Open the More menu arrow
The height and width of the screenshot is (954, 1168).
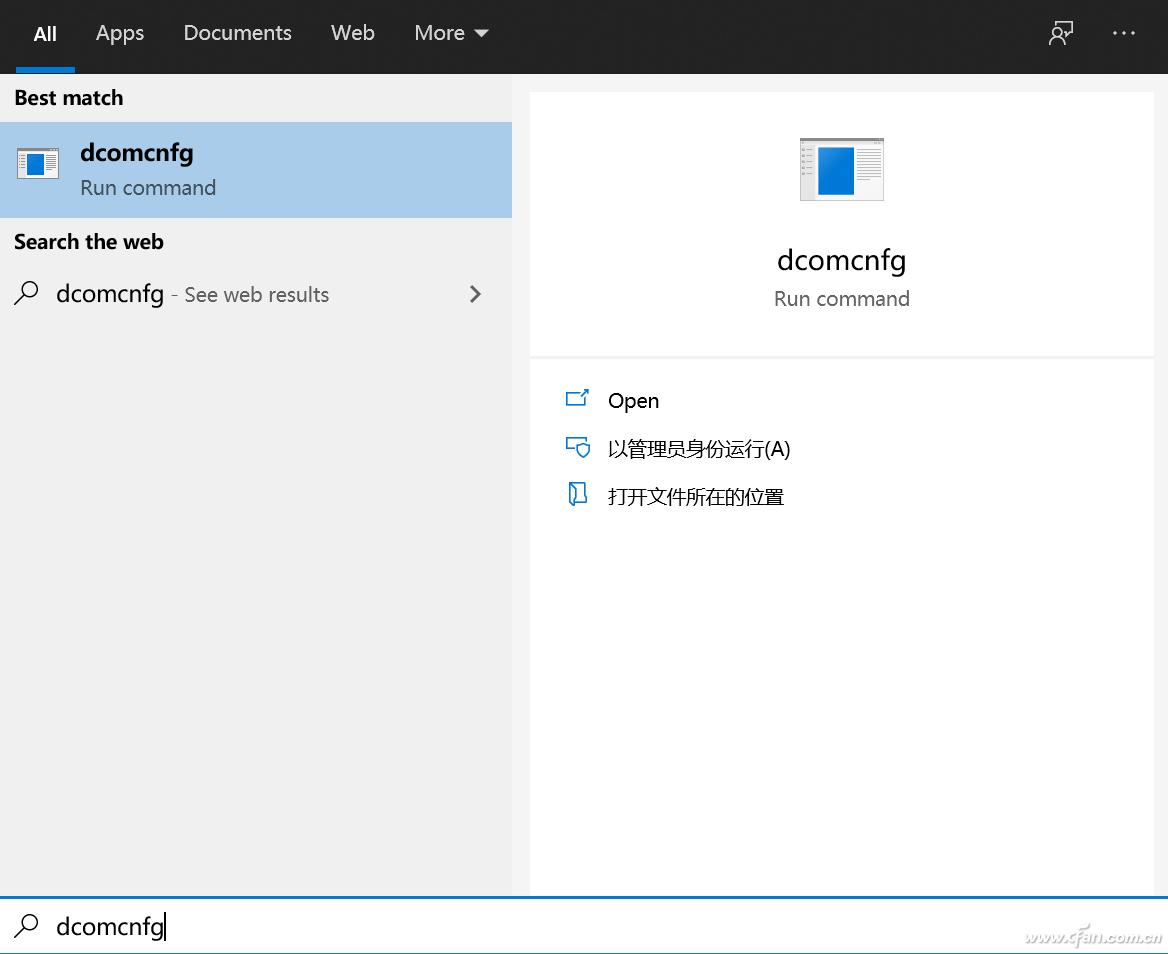tap(480, 33)
